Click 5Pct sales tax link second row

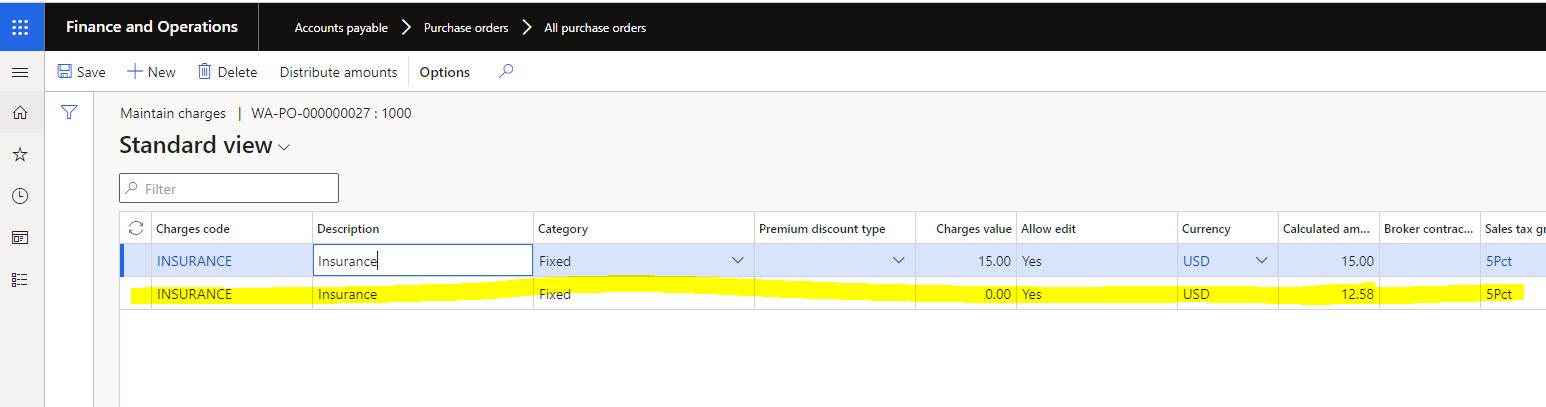click(x=1499, y=294)
